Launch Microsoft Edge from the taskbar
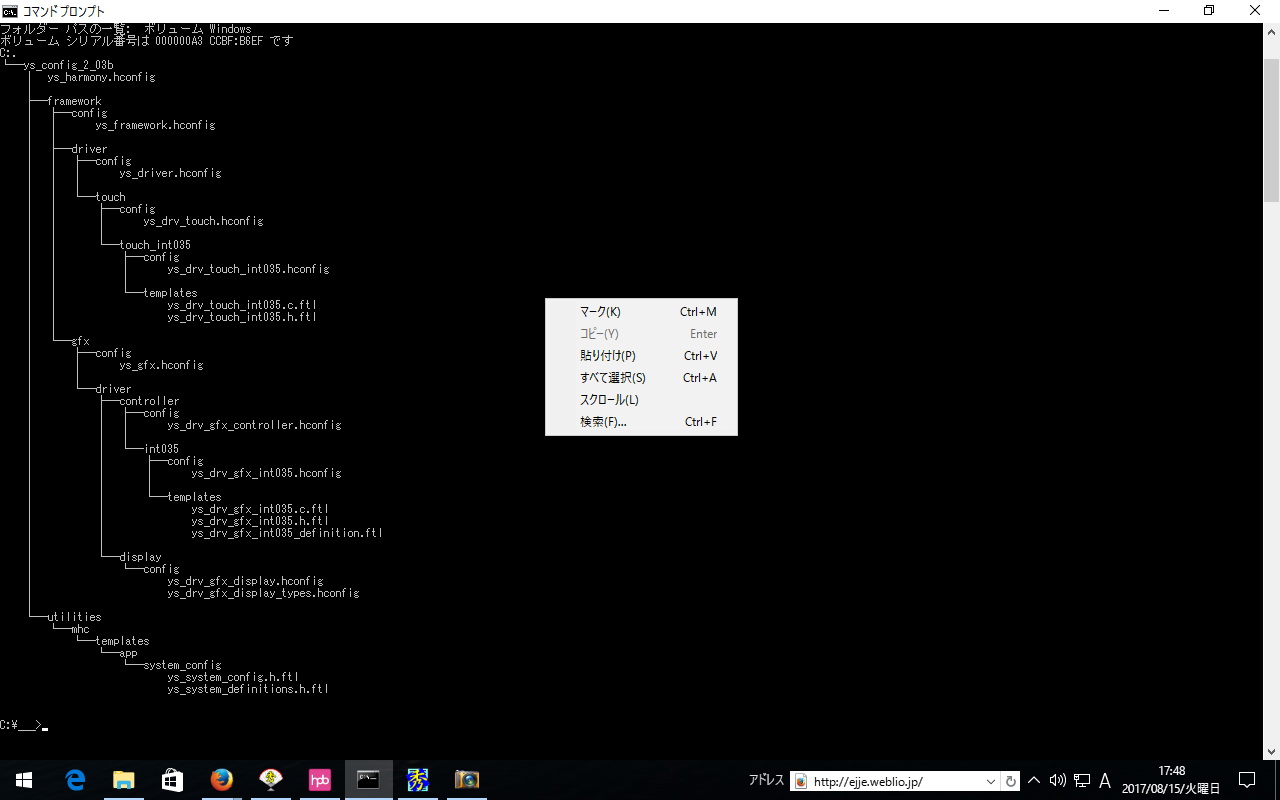Screen dimensions: 1280x800 coord(75,780)
